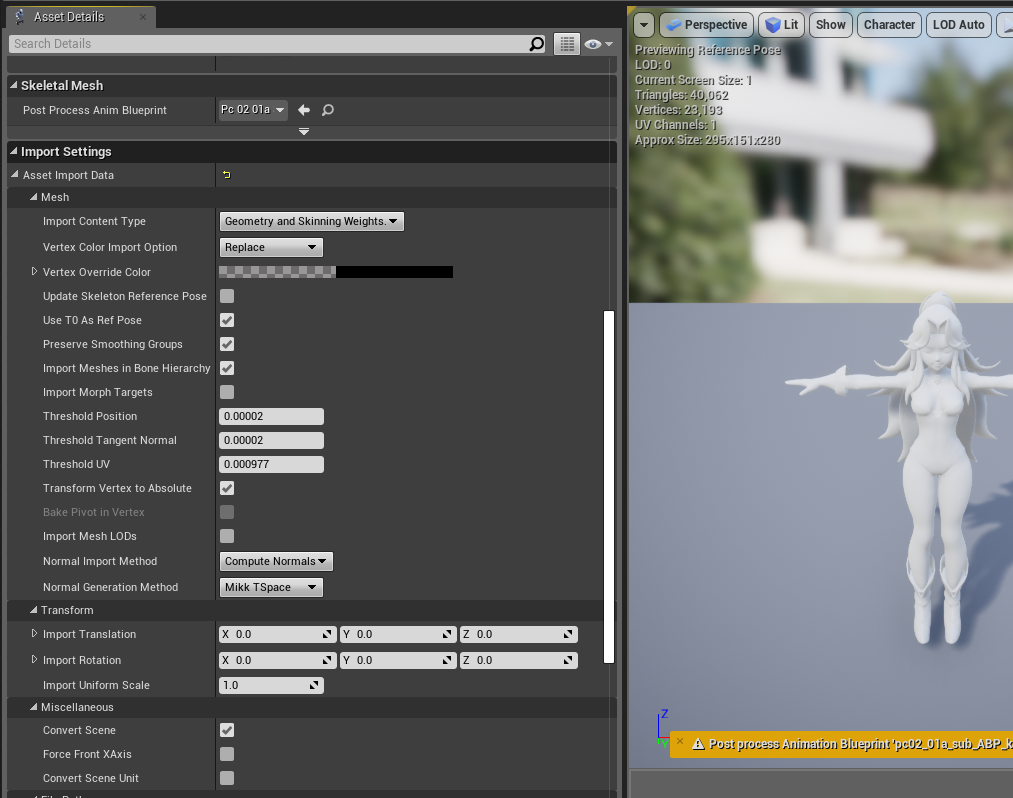Screen dimensions: 1013x798
Task: Enable Convert Scene Unit checkbox
Action: (227, 778)
